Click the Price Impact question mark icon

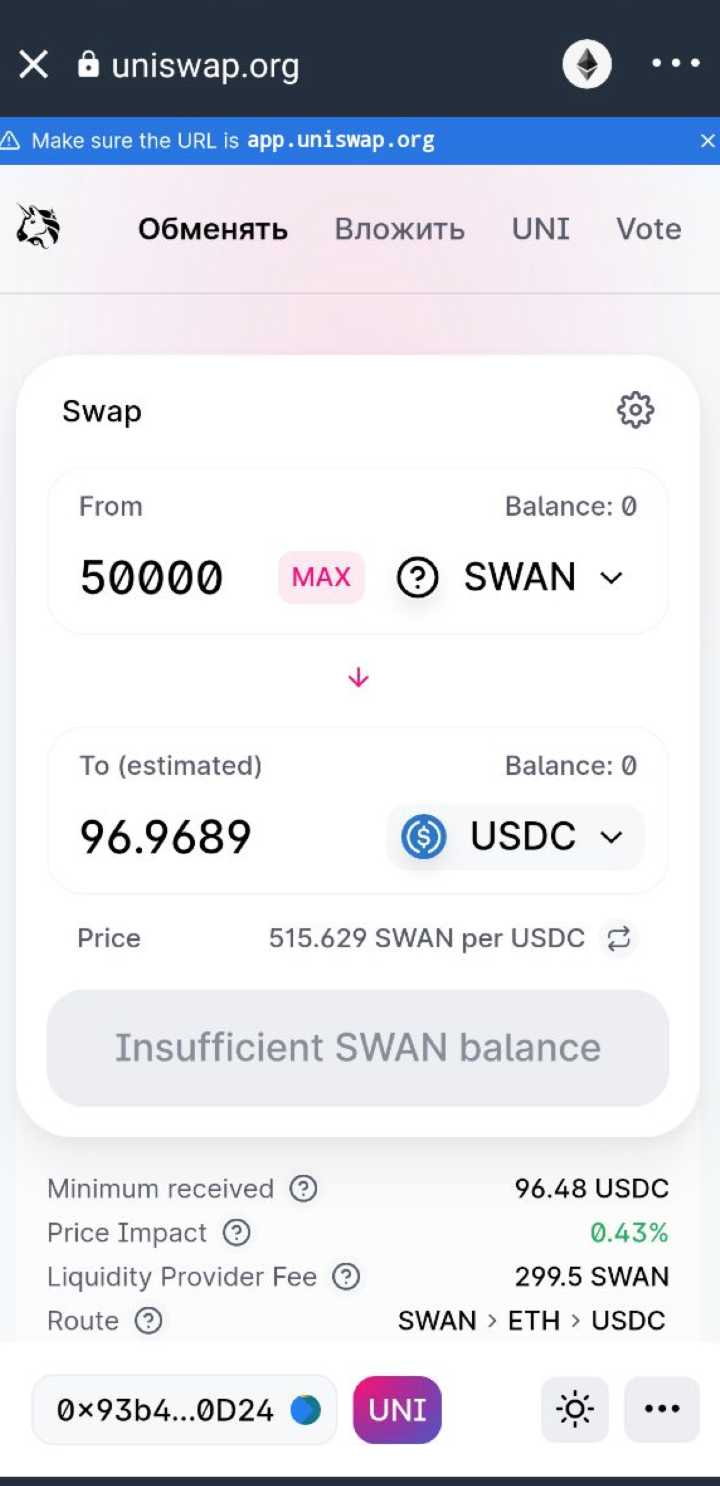(x=236, y=1232)
